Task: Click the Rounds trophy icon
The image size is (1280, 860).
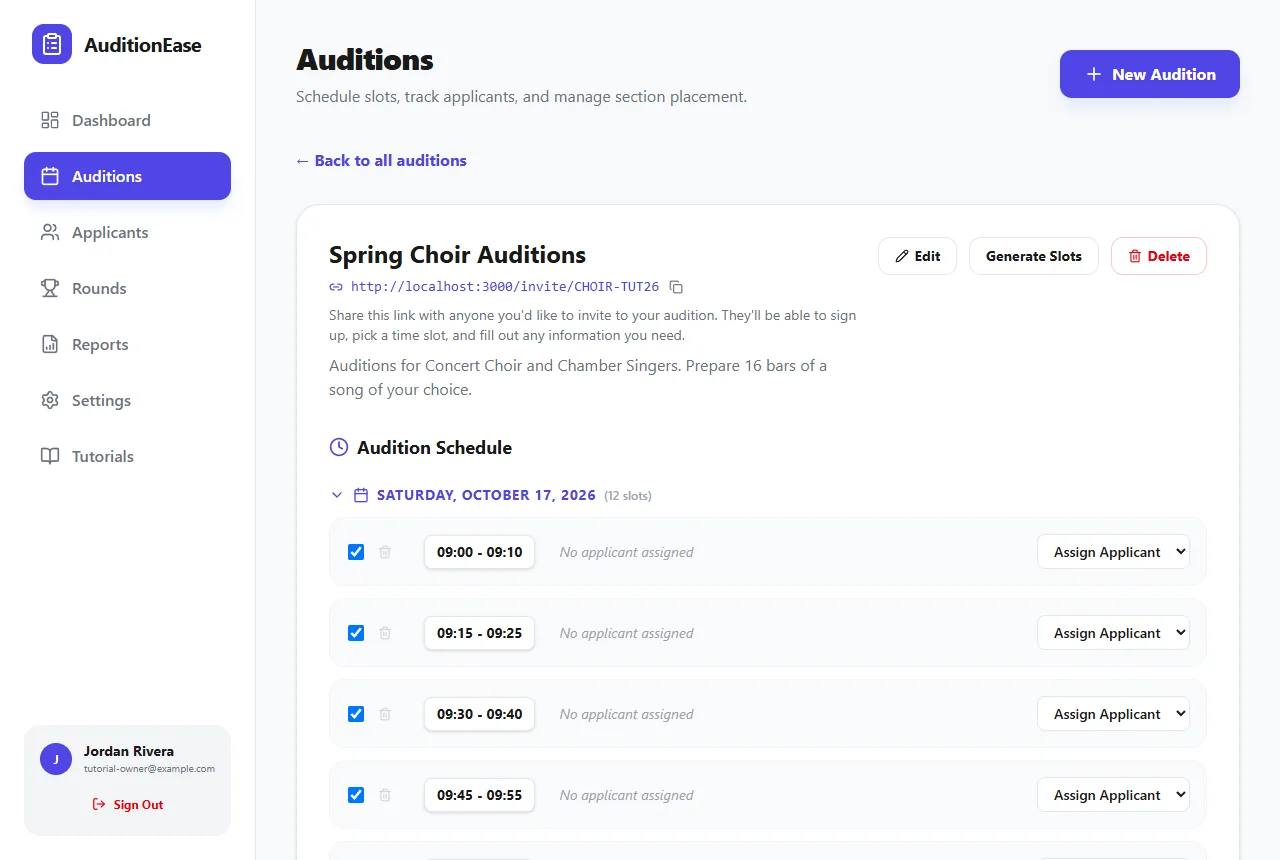Action: point(50,288)
